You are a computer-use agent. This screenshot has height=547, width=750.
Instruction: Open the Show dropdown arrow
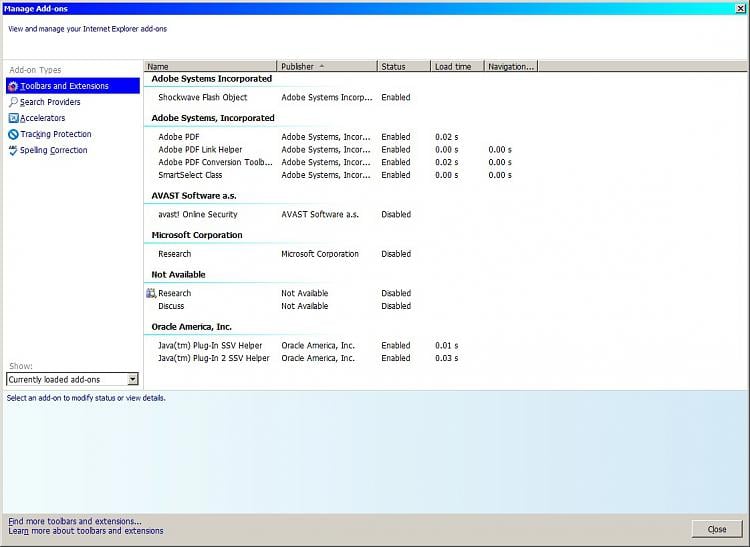pyautogui.click(x=133, y=379)
